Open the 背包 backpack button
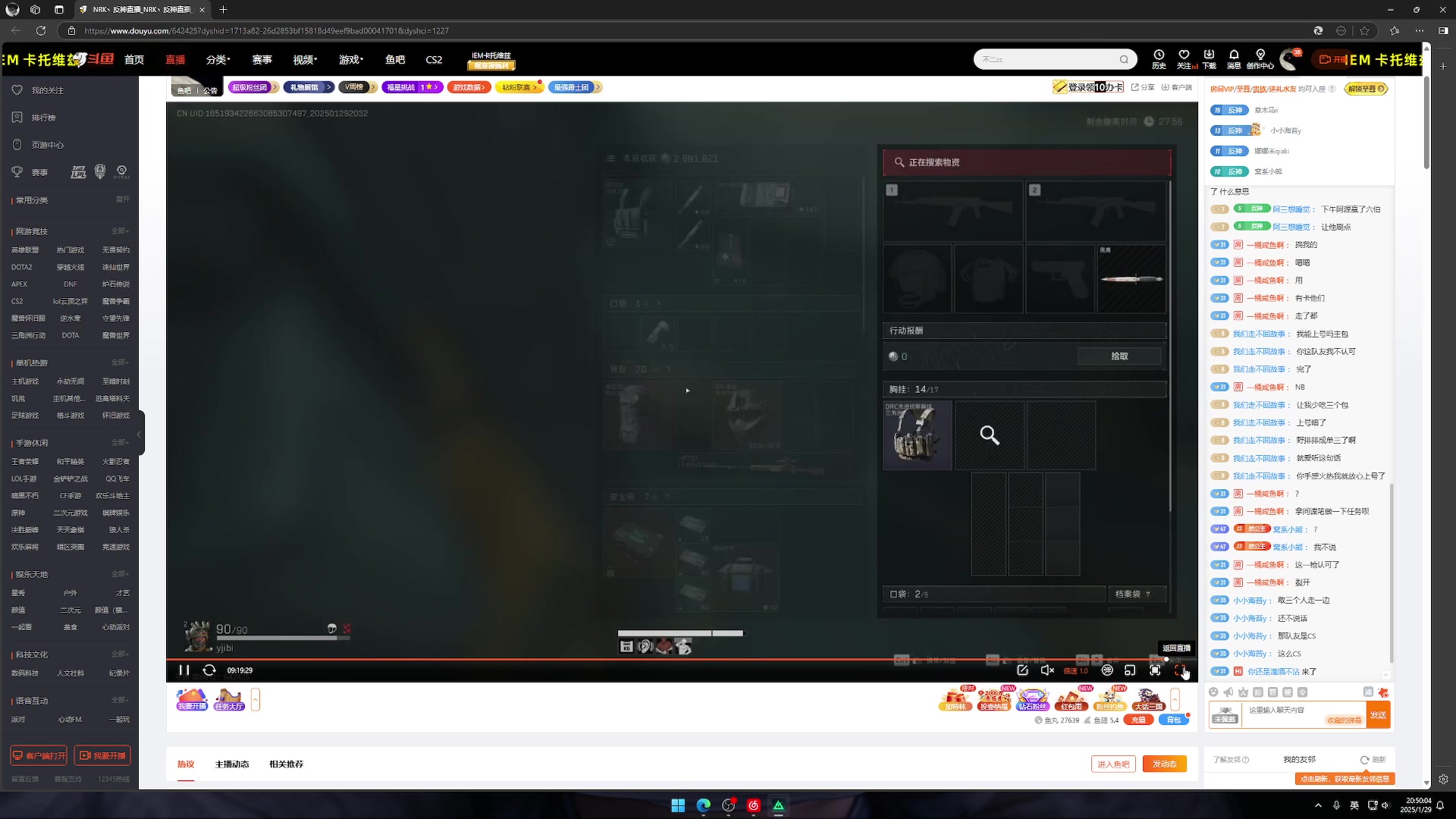 [x=1174, y=720]
